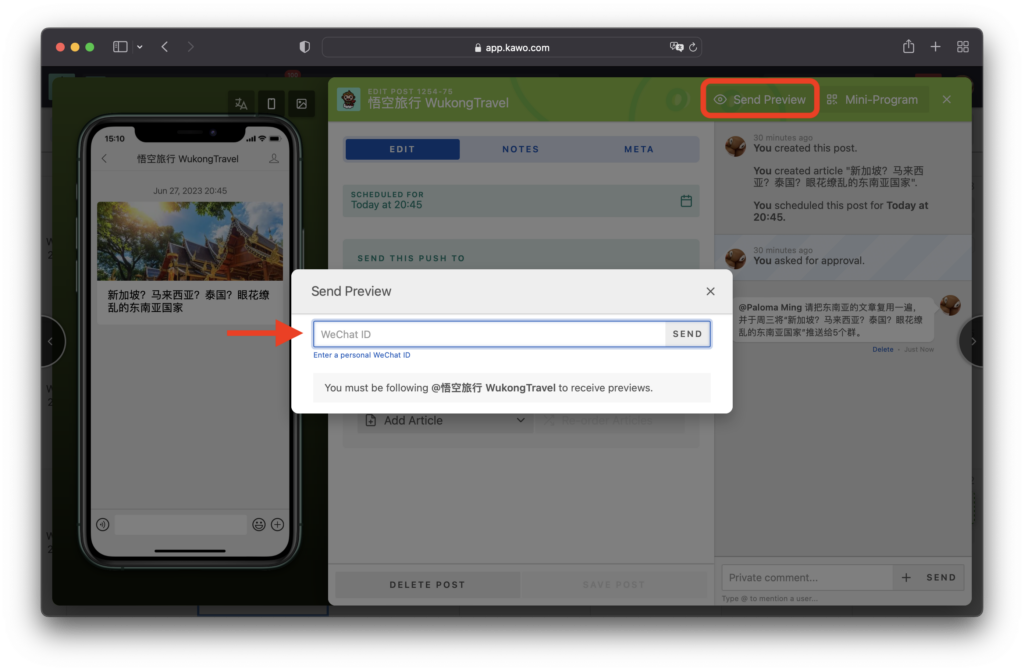Tap the back chevron in phone preview
The height and width of the screenshot is (671, 1024).
click(x=104, y=159)
